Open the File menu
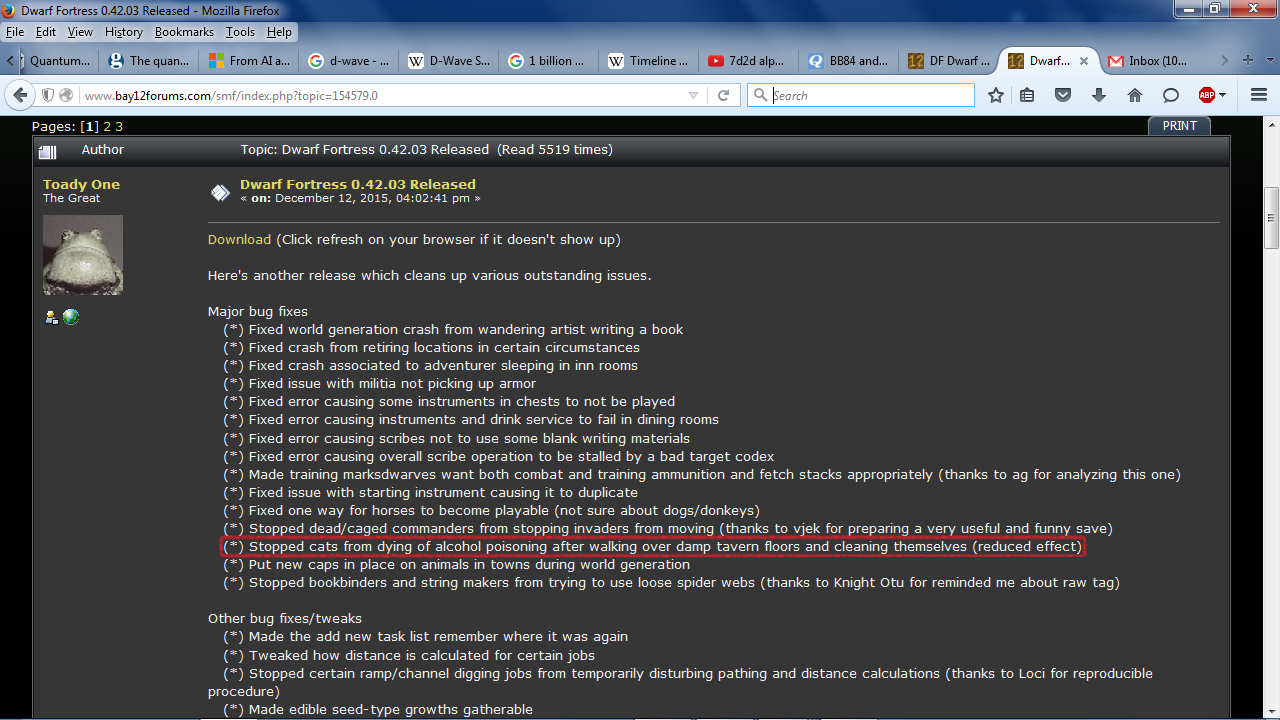The image size is (1280, 720). (x=16, y=32)
